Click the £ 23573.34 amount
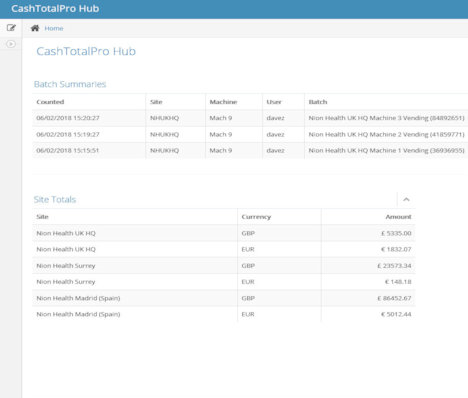468x398 pixels. 394,266
